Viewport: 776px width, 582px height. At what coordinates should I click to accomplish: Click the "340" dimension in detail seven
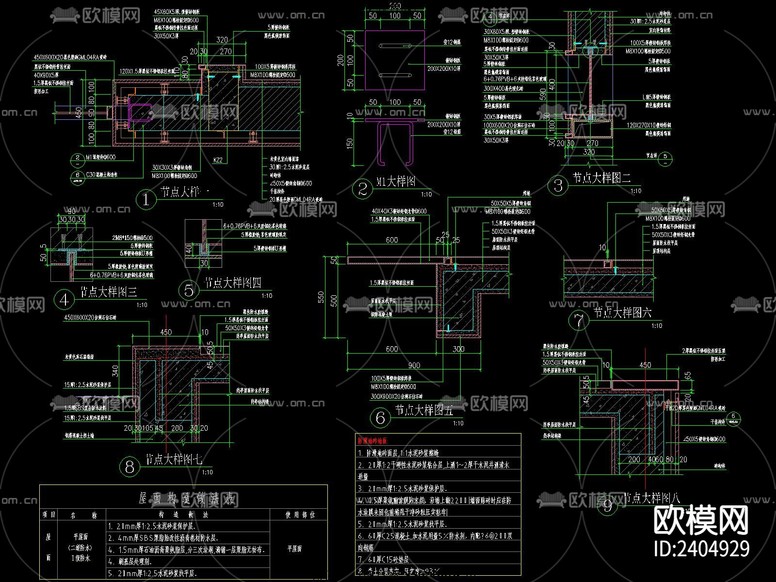(115, 370)
